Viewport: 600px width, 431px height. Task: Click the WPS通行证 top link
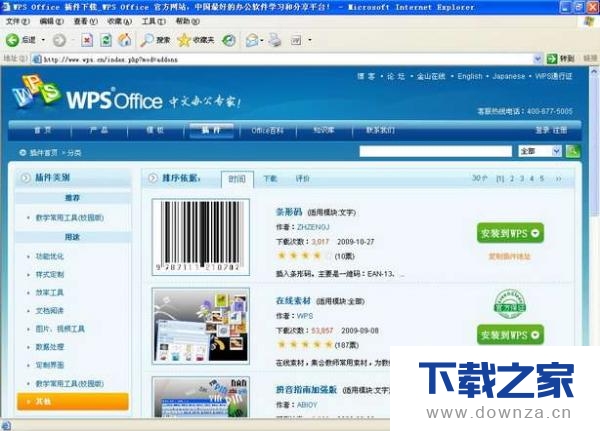point(553,76)
